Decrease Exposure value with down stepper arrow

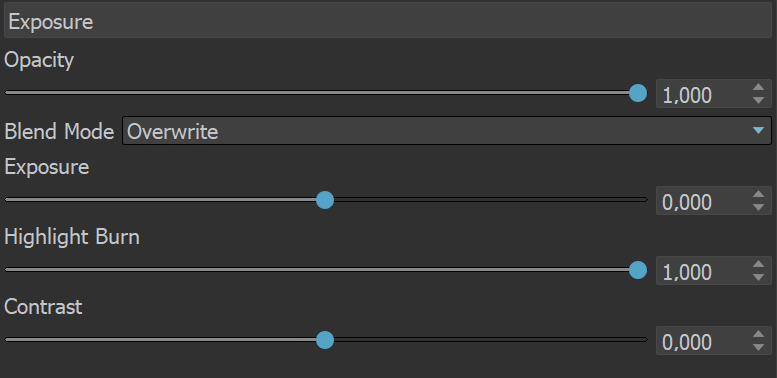click(758, 207)
